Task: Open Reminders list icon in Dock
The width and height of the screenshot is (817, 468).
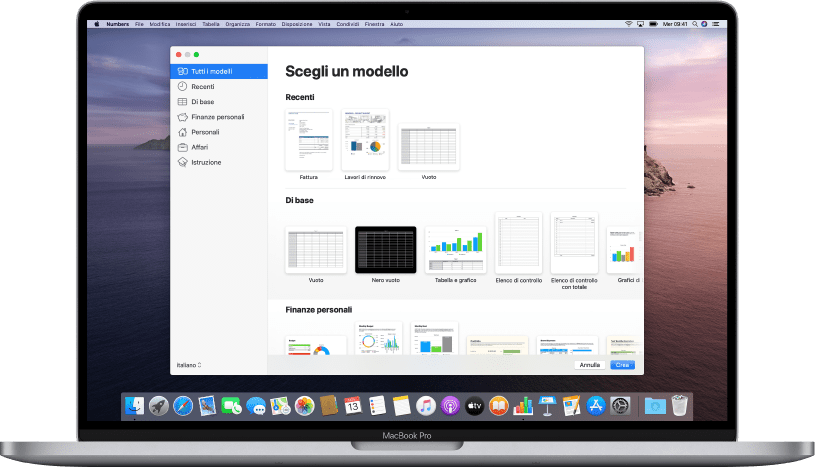Action: 377,405
